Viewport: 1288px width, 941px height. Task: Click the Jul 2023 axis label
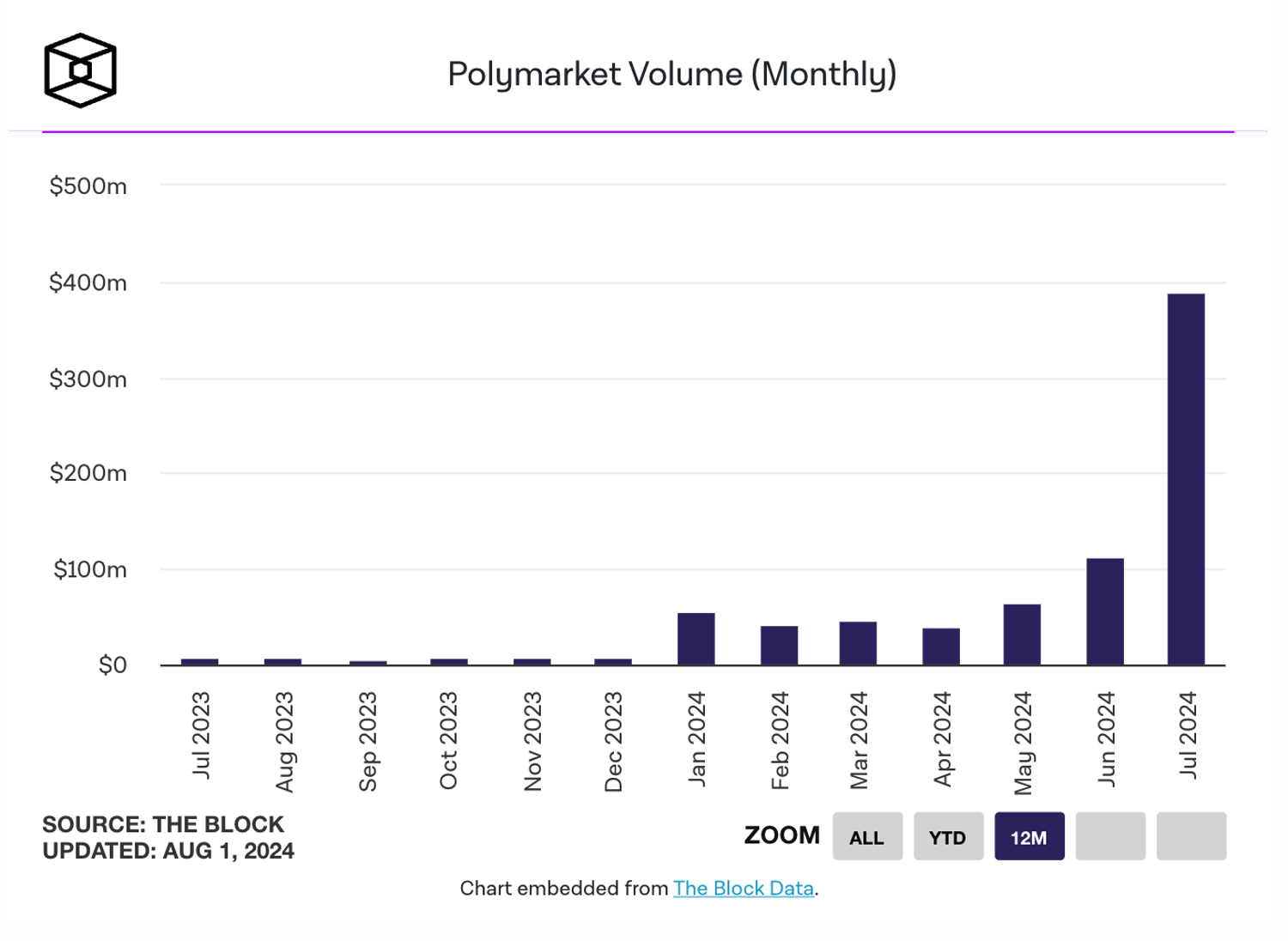200,735
